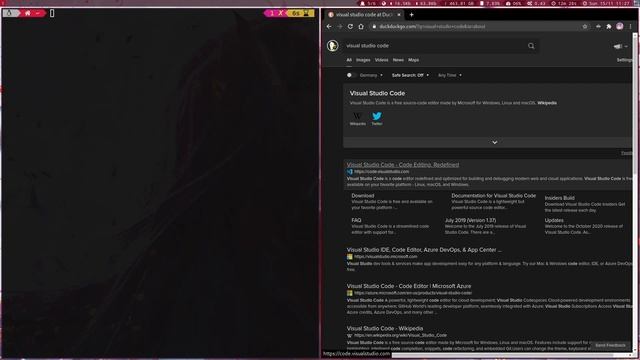Open the browser three-dot menu
The height and width of the screenshot is (360, 640).
(x=630, y=27)
